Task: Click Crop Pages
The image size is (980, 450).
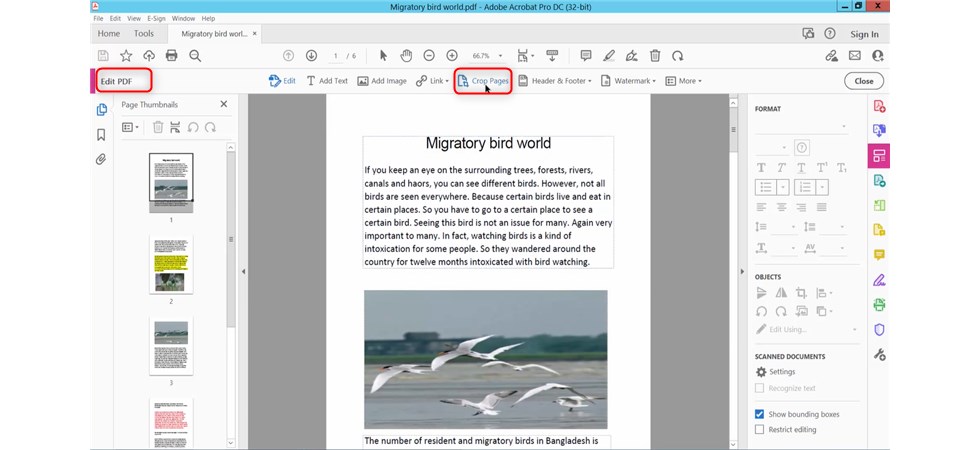Action: tap(482, 81)
